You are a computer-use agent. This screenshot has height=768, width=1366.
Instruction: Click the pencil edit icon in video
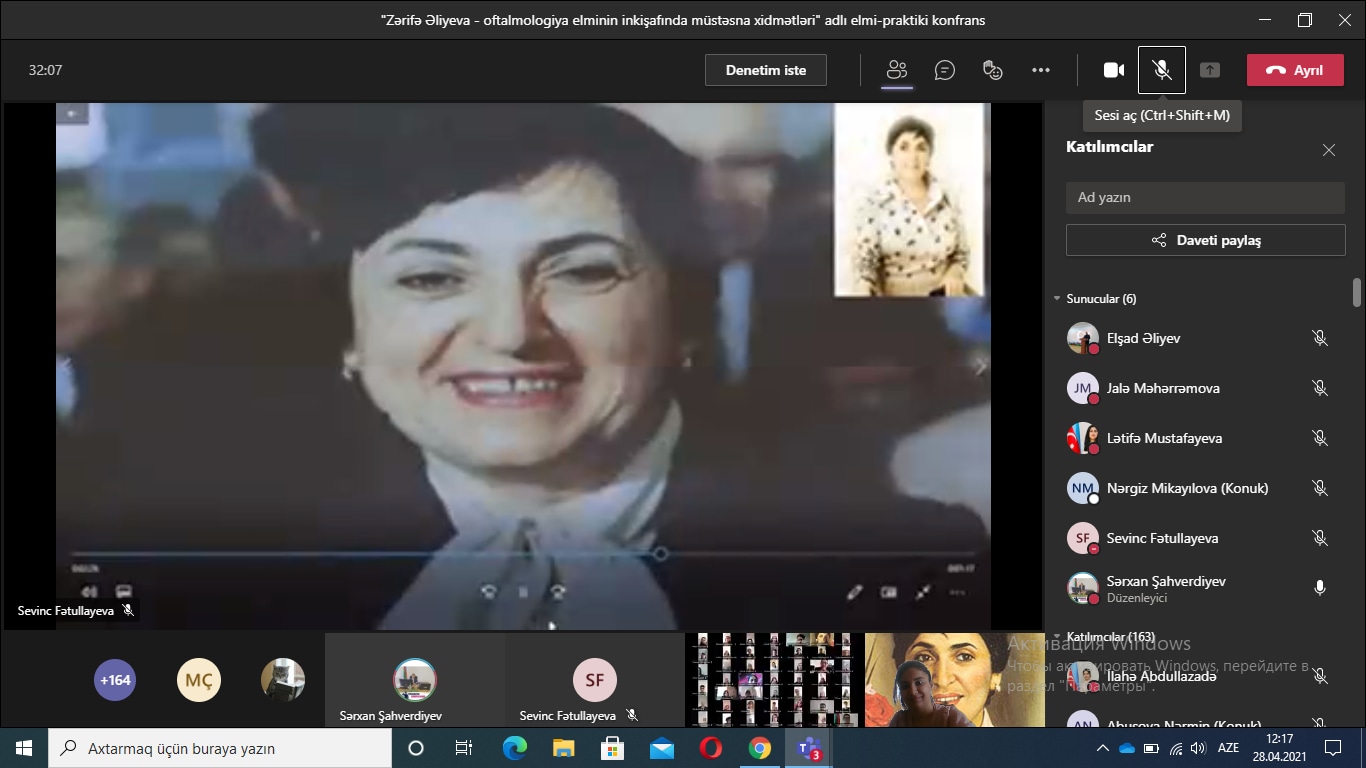point(854,592)
